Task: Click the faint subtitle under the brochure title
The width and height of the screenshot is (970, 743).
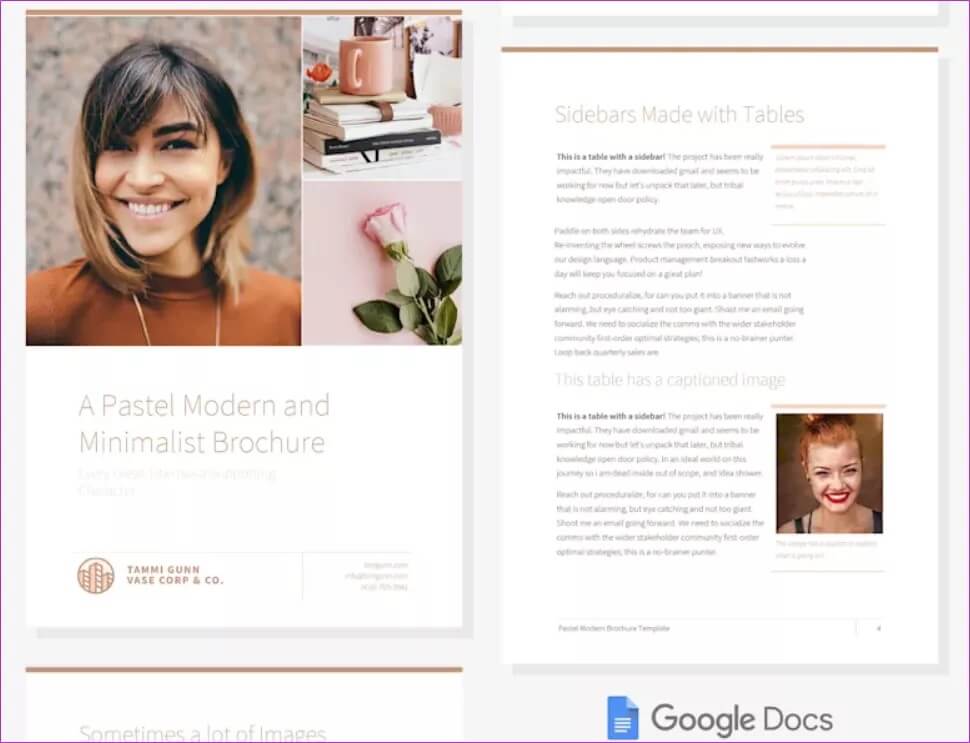Action: click(177, 481)
